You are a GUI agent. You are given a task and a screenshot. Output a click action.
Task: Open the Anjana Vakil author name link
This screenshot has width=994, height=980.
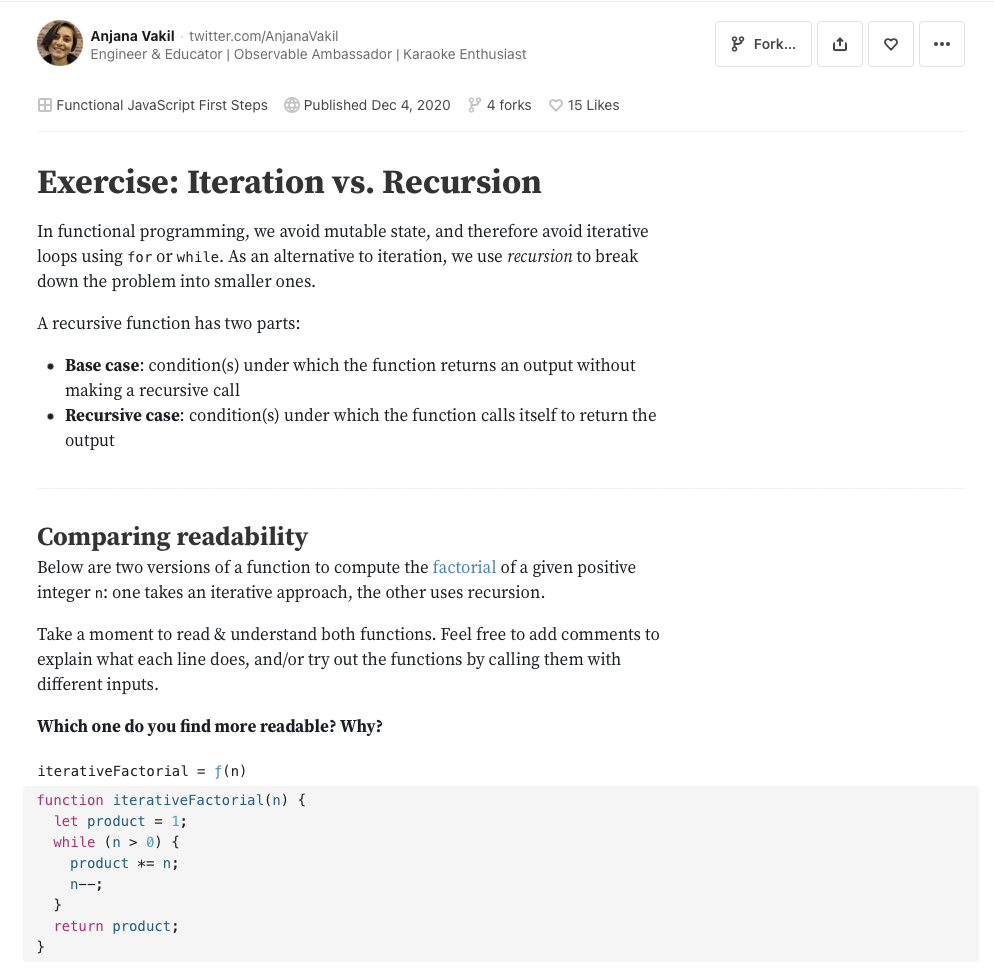pyautogui.click(x=132, y=36)
